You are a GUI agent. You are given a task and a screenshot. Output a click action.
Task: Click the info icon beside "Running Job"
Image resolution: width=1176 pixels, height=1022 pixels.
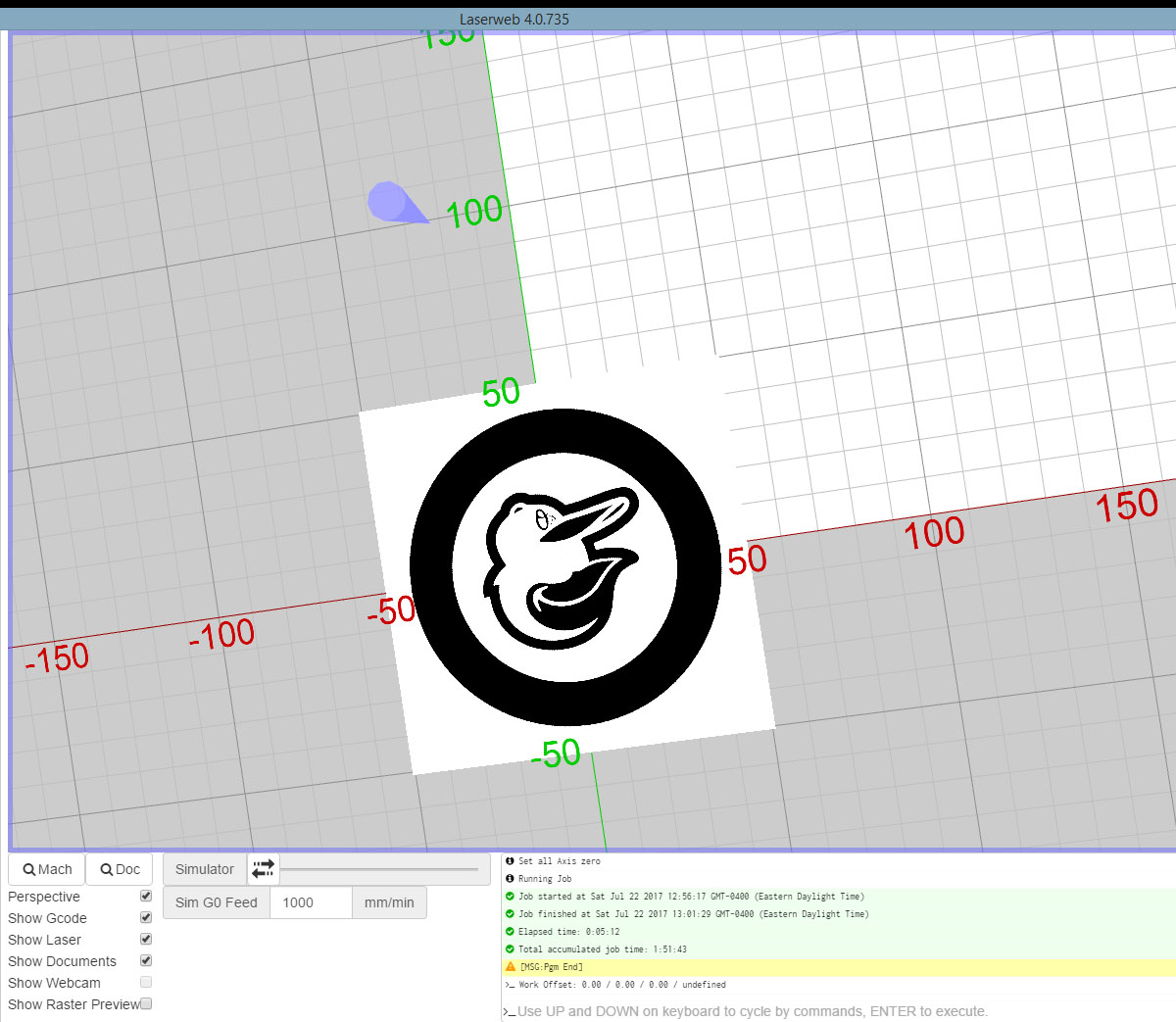pyautogui.click(x=510, y=879)
